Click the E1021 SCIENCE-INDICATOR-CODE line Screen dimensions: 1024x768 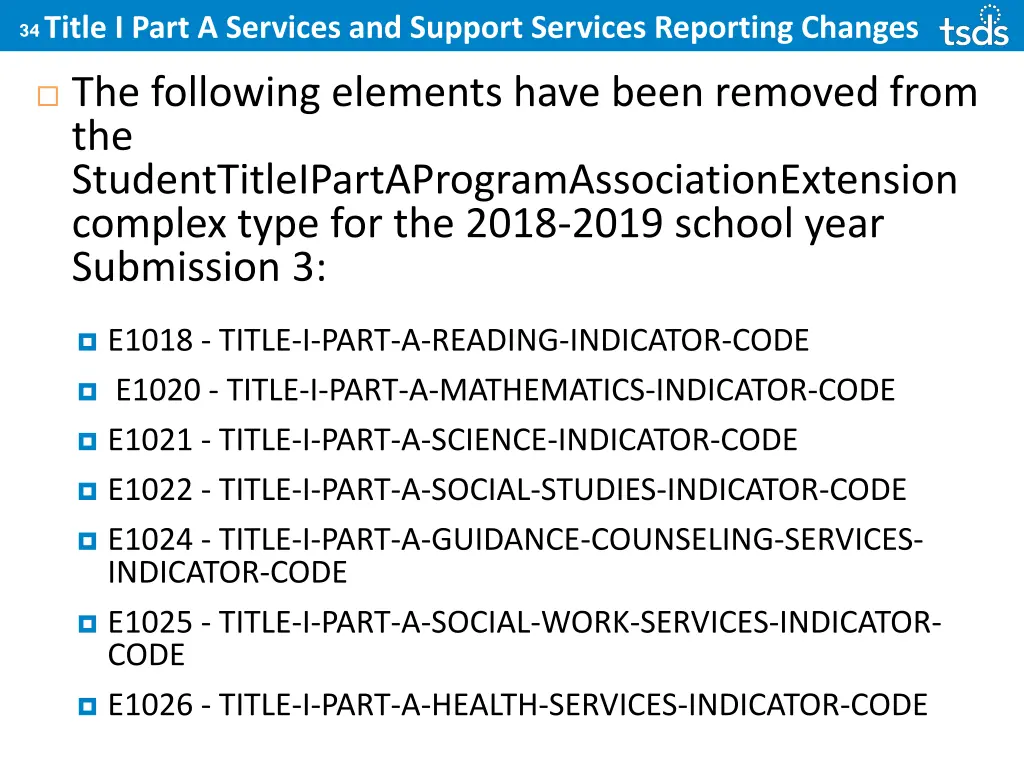coord(453,440)
